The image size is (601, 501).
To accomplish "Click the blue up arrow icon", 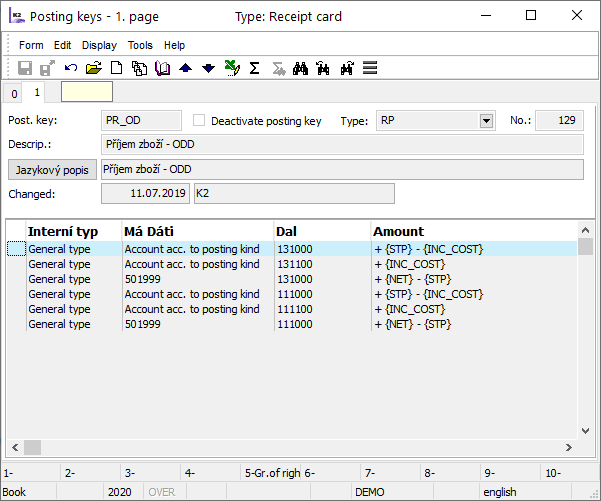I will (185, 68).
